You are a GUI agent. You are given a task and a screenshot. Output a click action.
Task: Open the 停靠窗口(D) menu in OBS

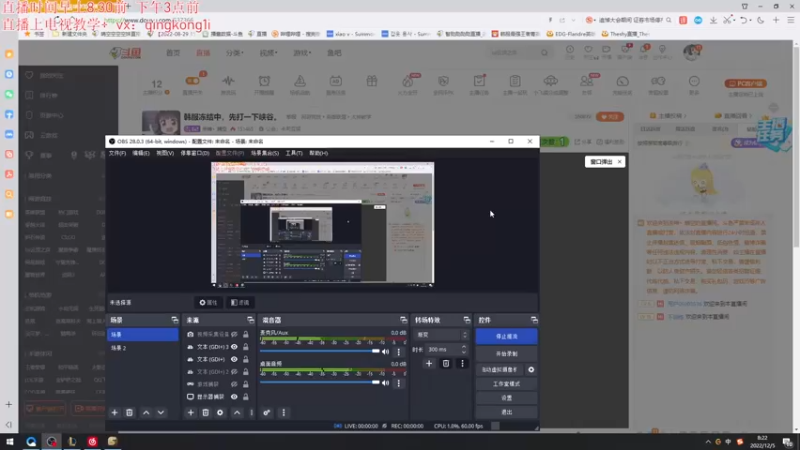point(194,153)
